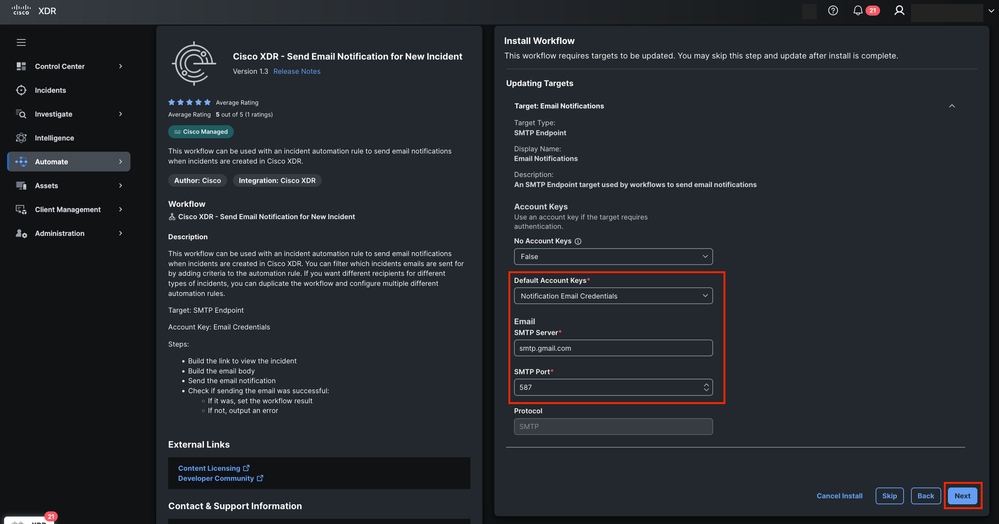Click the Administration icon

21,233
